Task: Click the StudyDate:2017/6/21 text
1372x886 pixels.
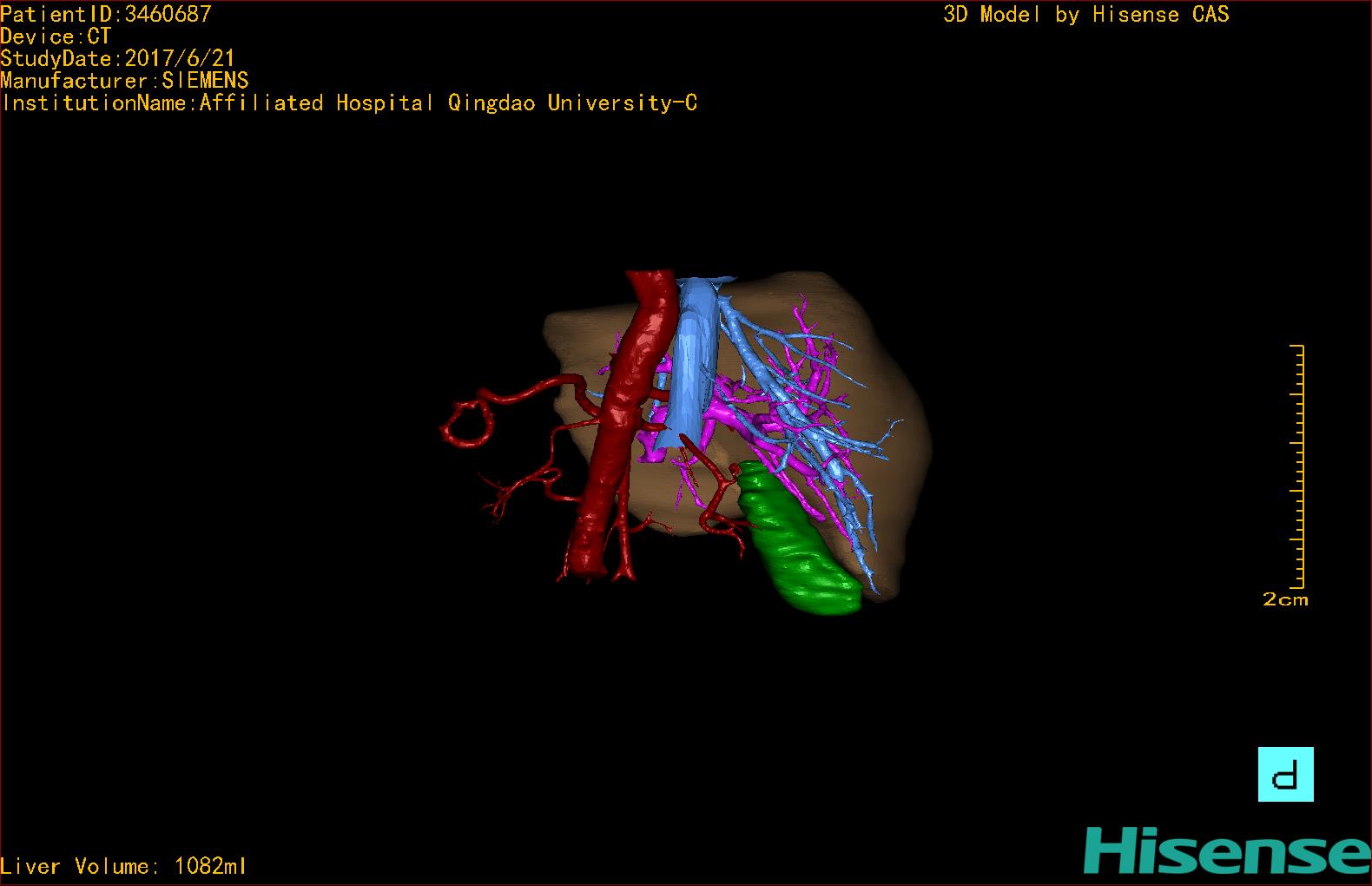Action: (118, 58)
